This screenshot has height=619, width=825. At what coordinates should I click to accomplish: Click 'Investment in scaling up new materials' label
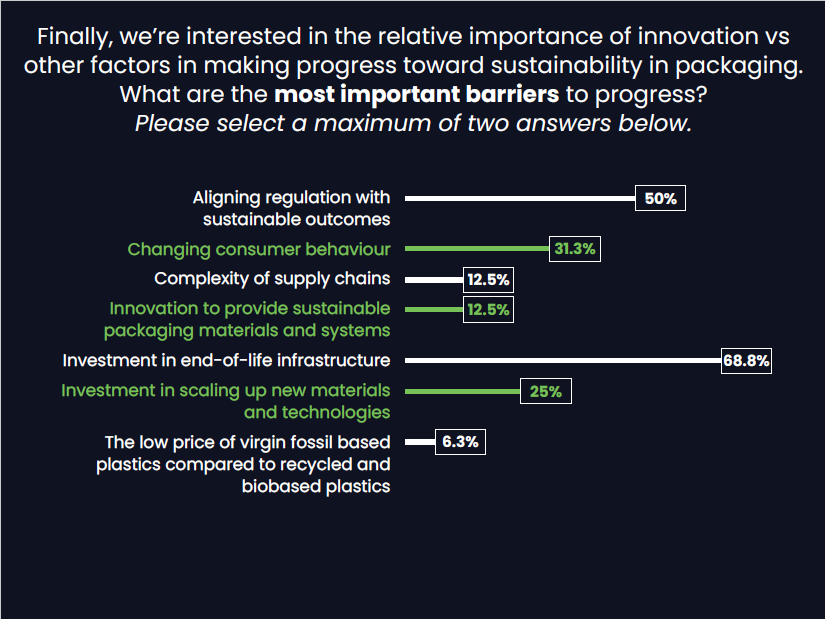click(x=226, y=401)
